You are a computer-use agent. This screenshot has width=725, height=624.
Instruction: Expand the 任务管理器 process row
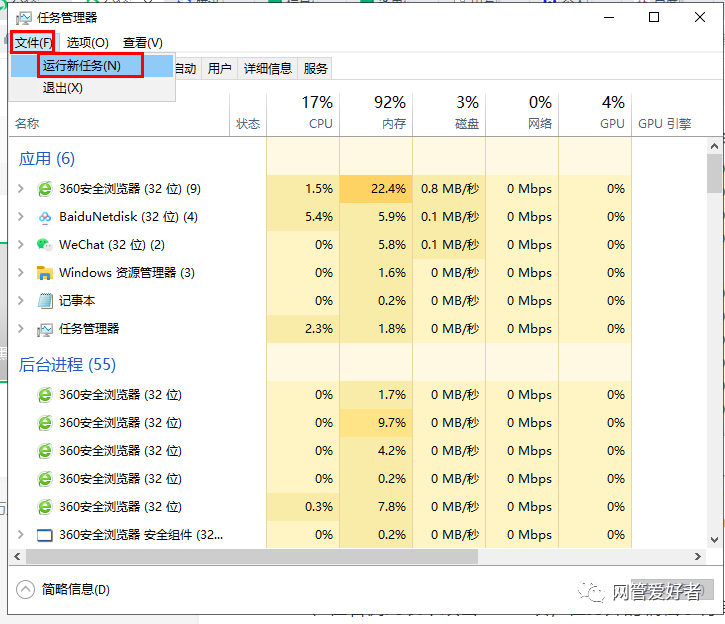point(21,329)
